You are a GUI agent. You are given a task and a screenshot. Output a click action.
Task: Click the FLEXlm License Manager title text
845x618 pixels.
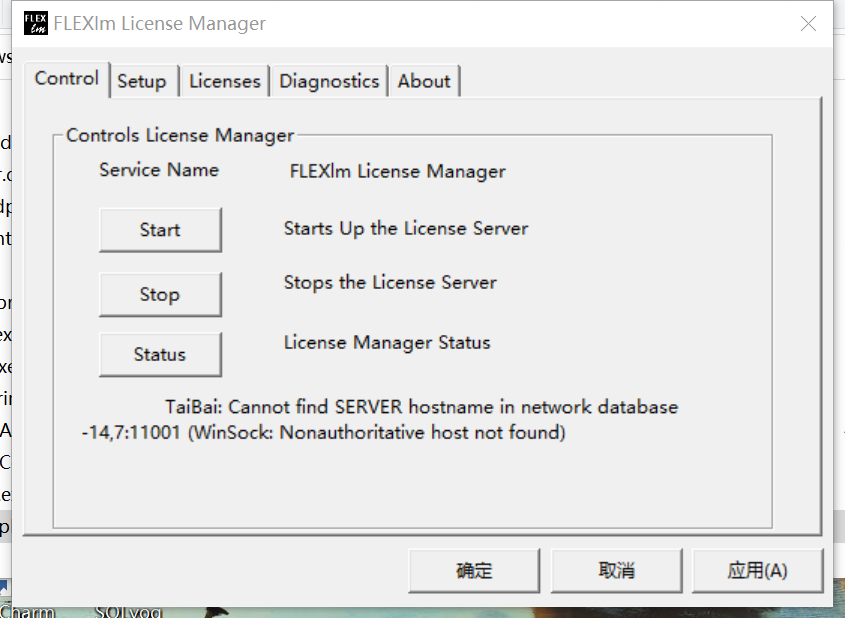160,23
